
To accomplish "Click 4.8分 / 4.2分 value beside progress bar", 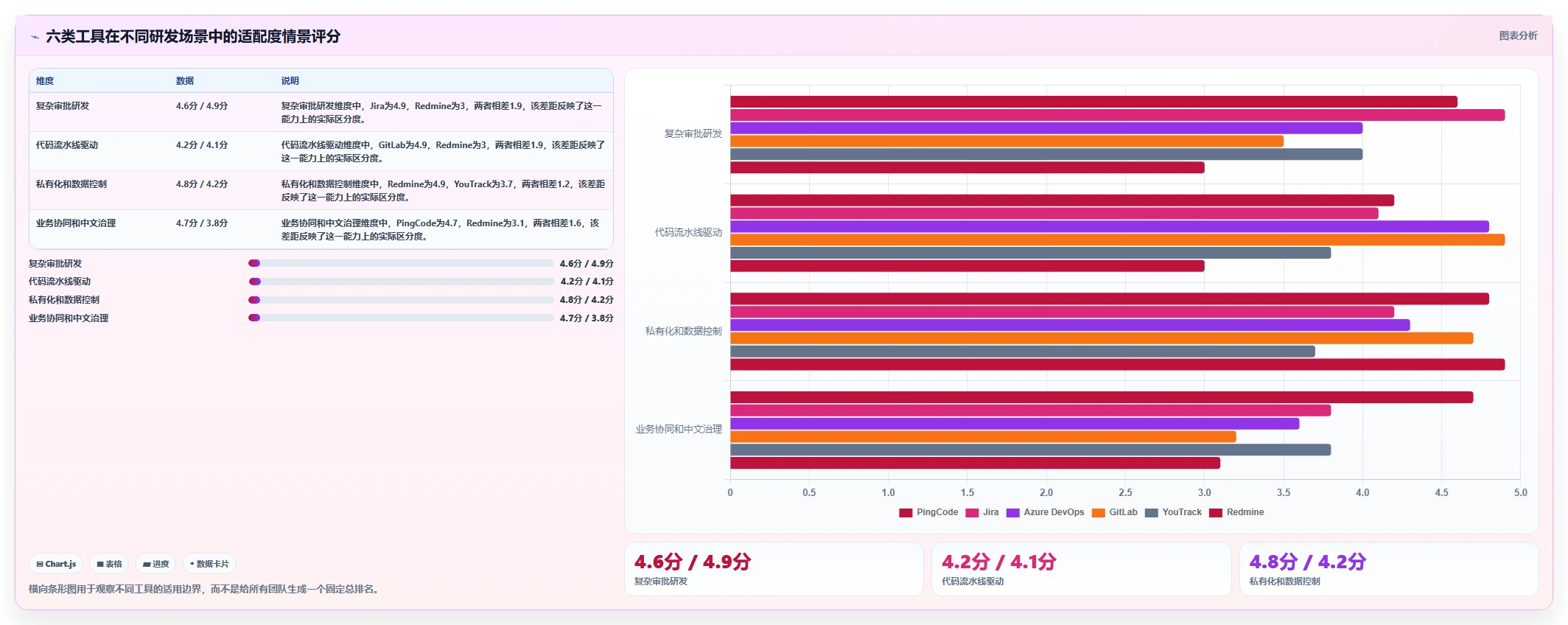I will point(587,300).
